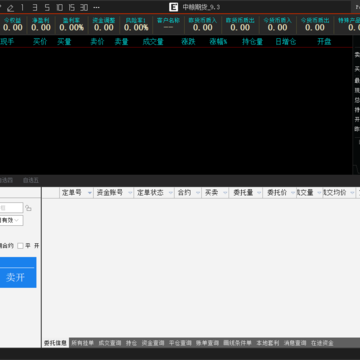
Task: Switch to the 30-minute period icon
Action: 84,7
